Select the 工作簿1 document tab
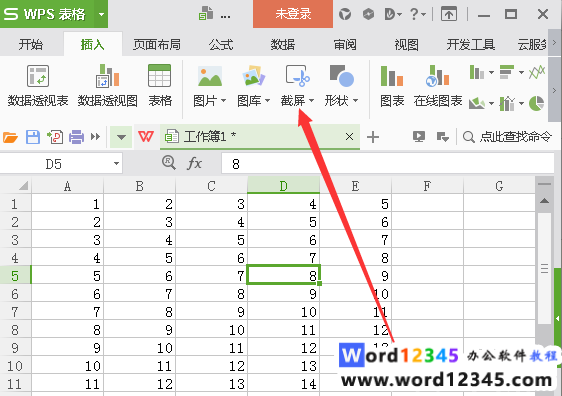This screenshot has width=562, height=396. (x=260, y=137)
